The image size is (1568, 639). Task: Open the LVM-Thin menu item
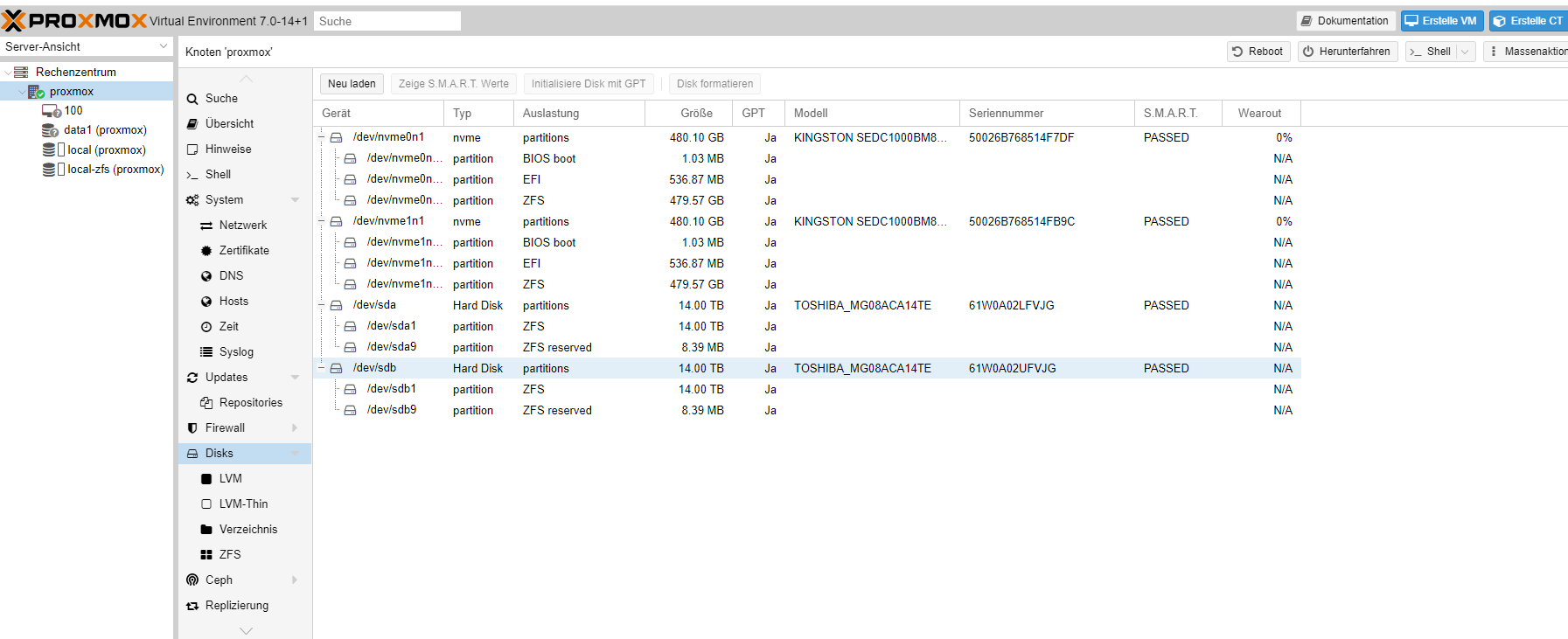pyautogui.click(x=242, y=504)
